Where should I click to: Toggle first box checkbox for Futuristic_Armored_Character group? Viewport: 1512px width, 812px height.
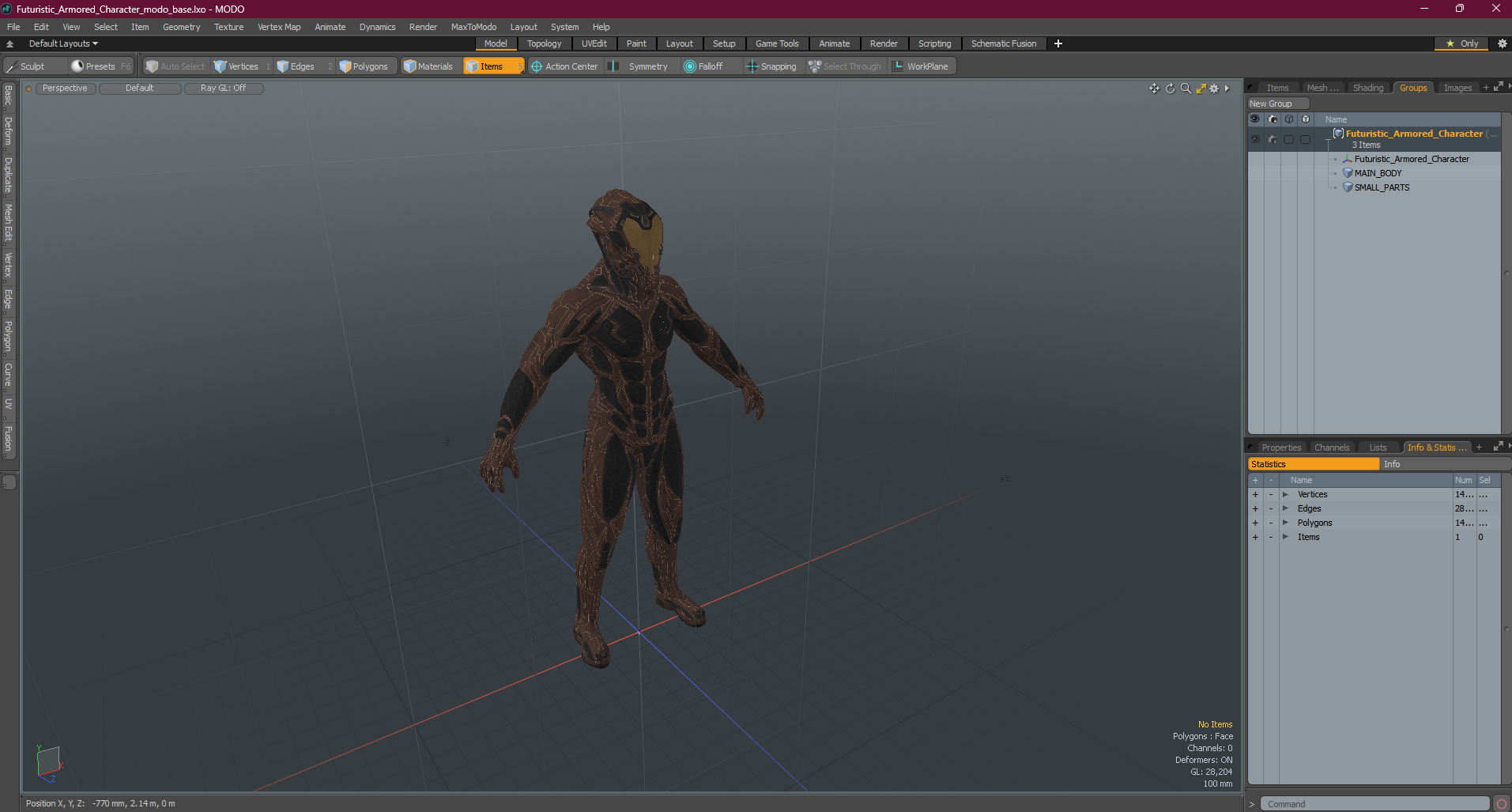pos(1288,139)
